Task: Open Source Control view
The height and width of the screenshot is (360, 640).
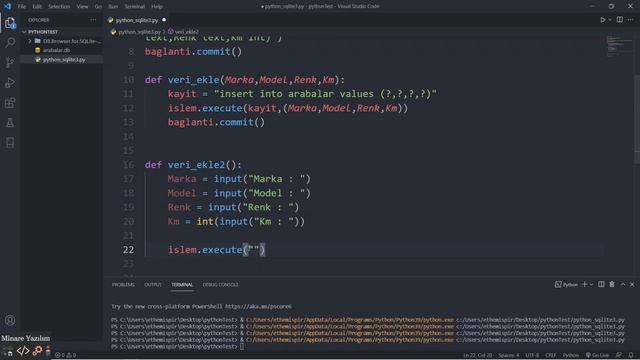Action: [x=10, y=62]
